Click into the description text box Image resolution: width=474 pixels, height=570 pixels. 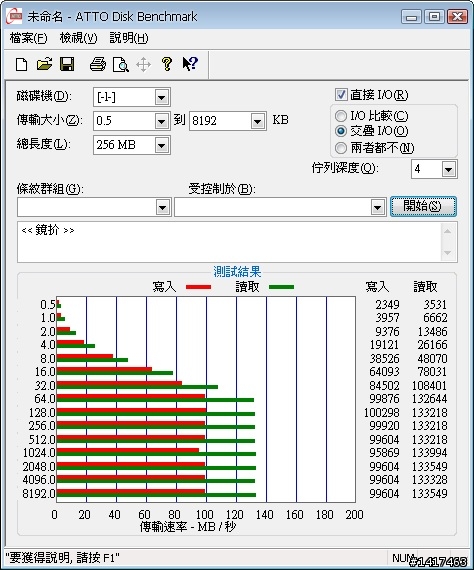tap(229, 242)
